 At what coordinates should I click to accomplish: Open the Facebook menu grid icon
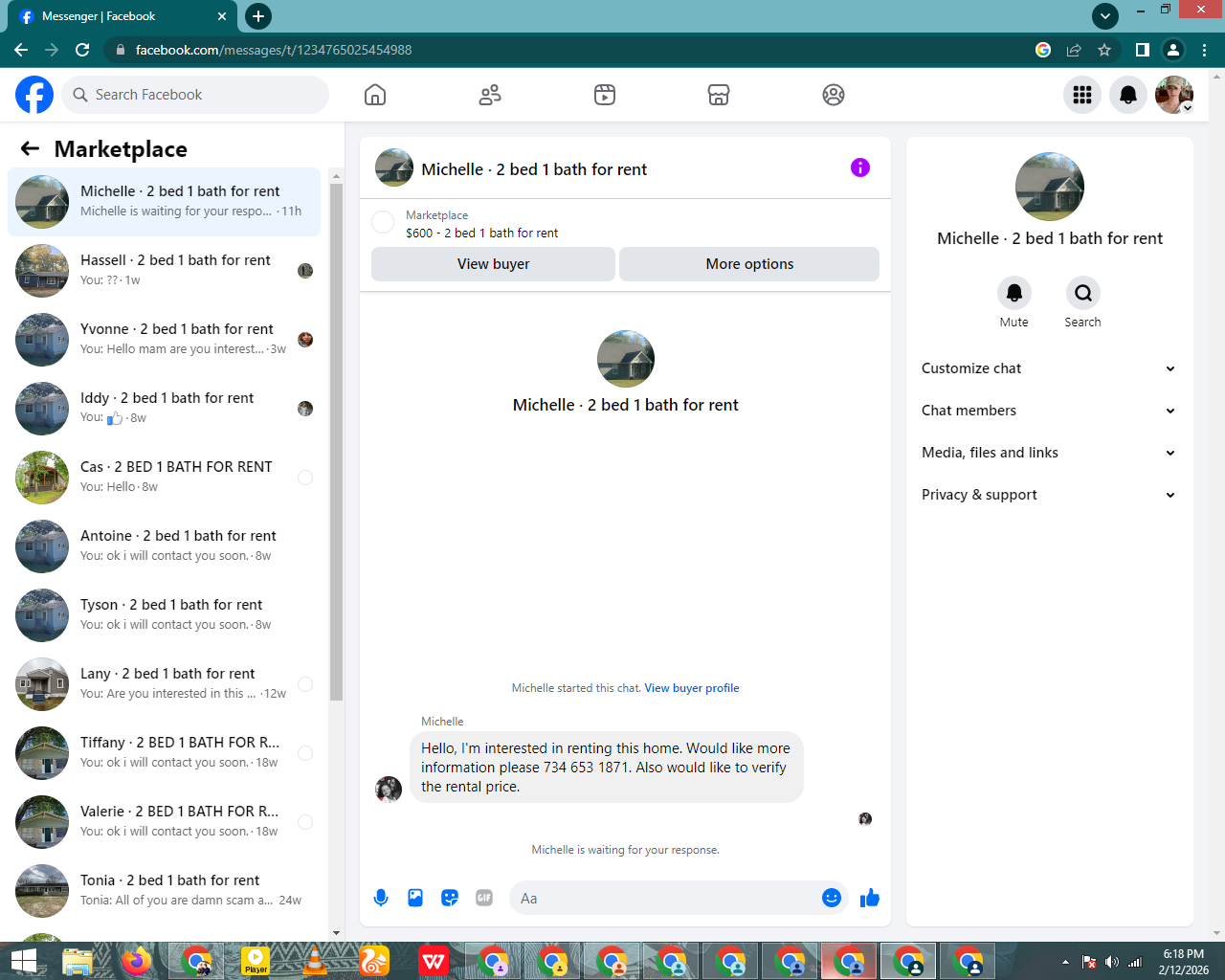click(1082, 95)
